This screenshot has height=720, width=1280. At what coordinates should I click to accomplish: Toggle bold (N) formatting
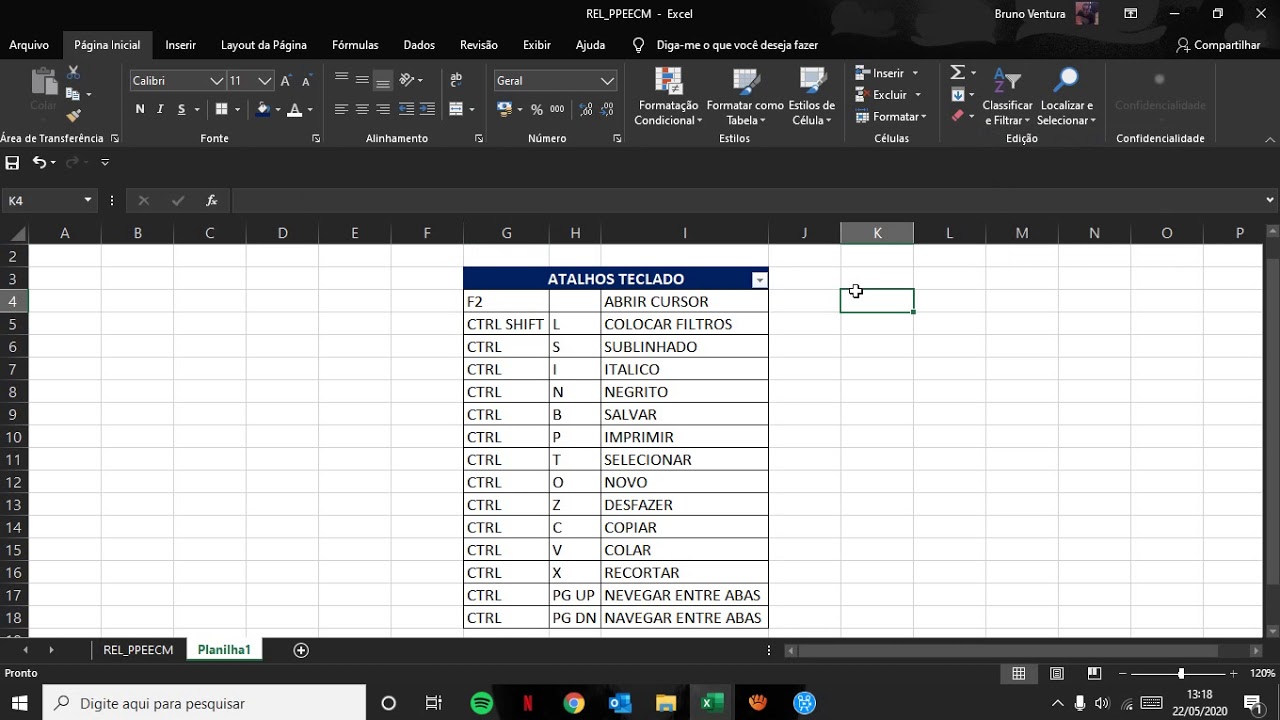pyautogui.click(x=140, y=109)
